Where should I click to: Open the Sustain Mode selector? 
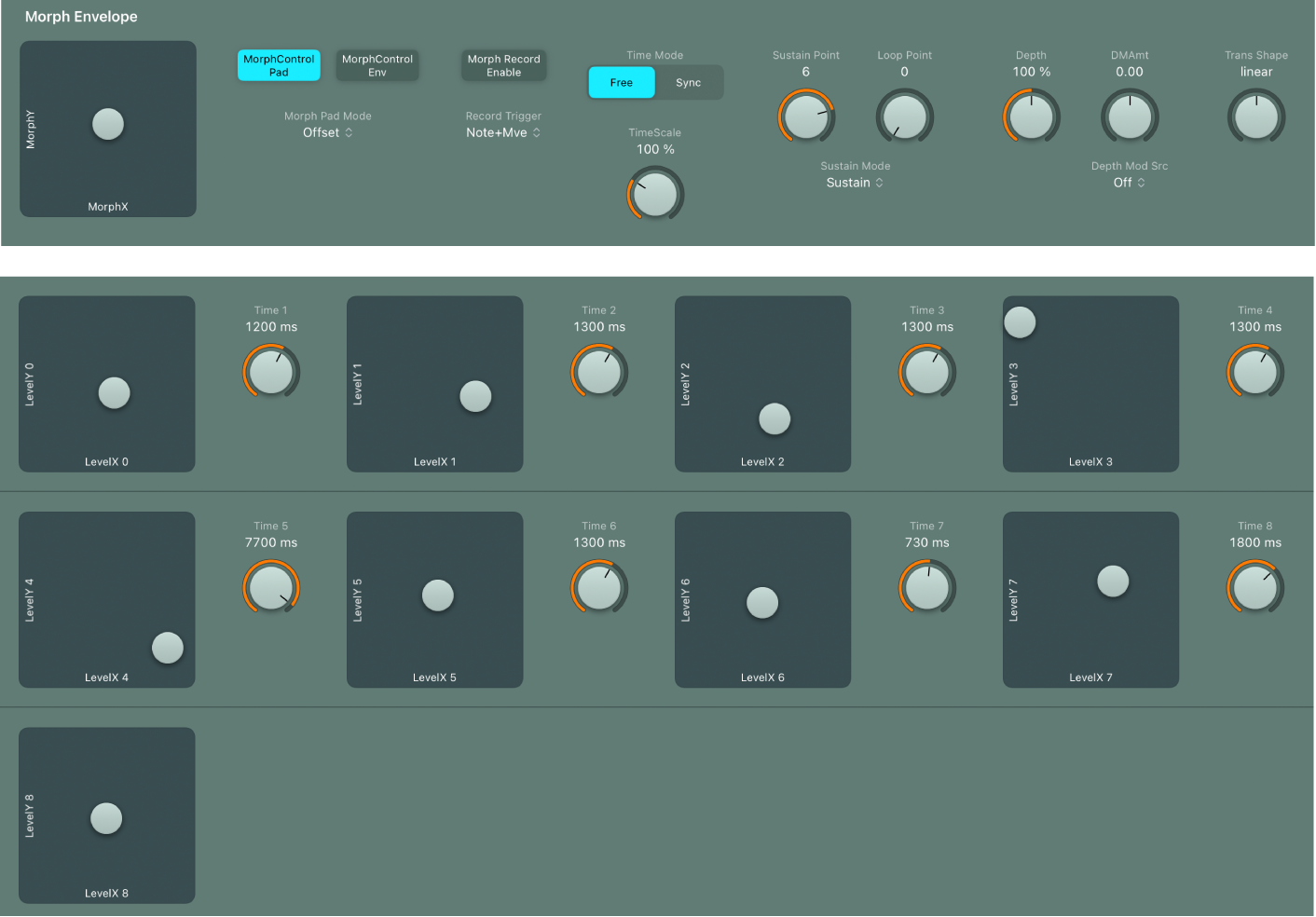855,183
